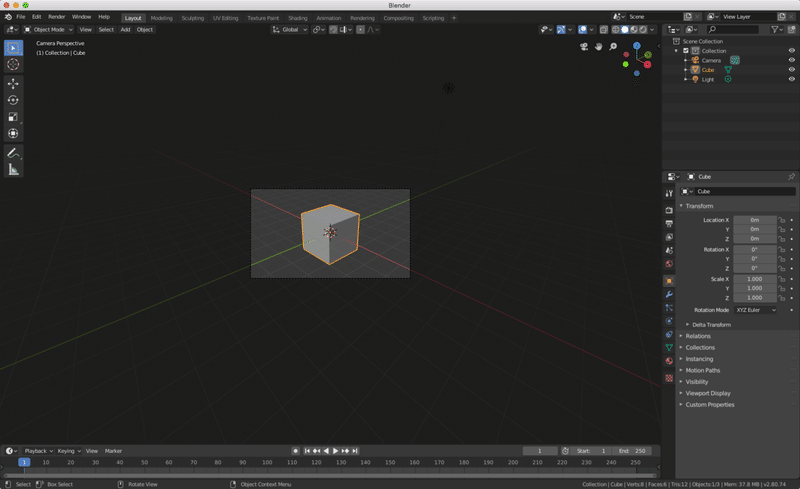Choose the Scale tool
The height and width of the screenshot is (489, 800).
13,117
